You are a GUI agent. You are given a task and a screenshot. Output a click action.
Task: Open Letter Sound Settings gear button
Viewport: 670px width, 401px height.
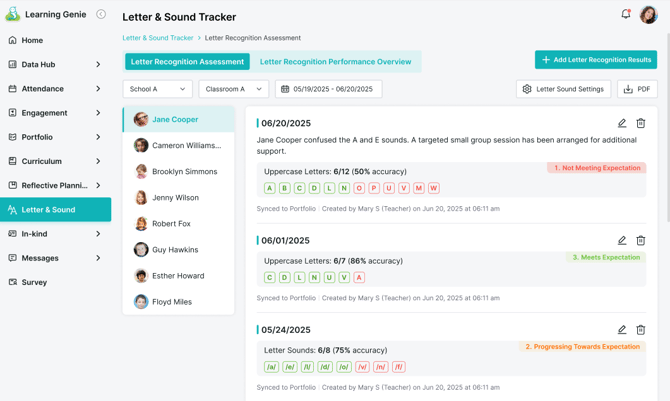563,89
